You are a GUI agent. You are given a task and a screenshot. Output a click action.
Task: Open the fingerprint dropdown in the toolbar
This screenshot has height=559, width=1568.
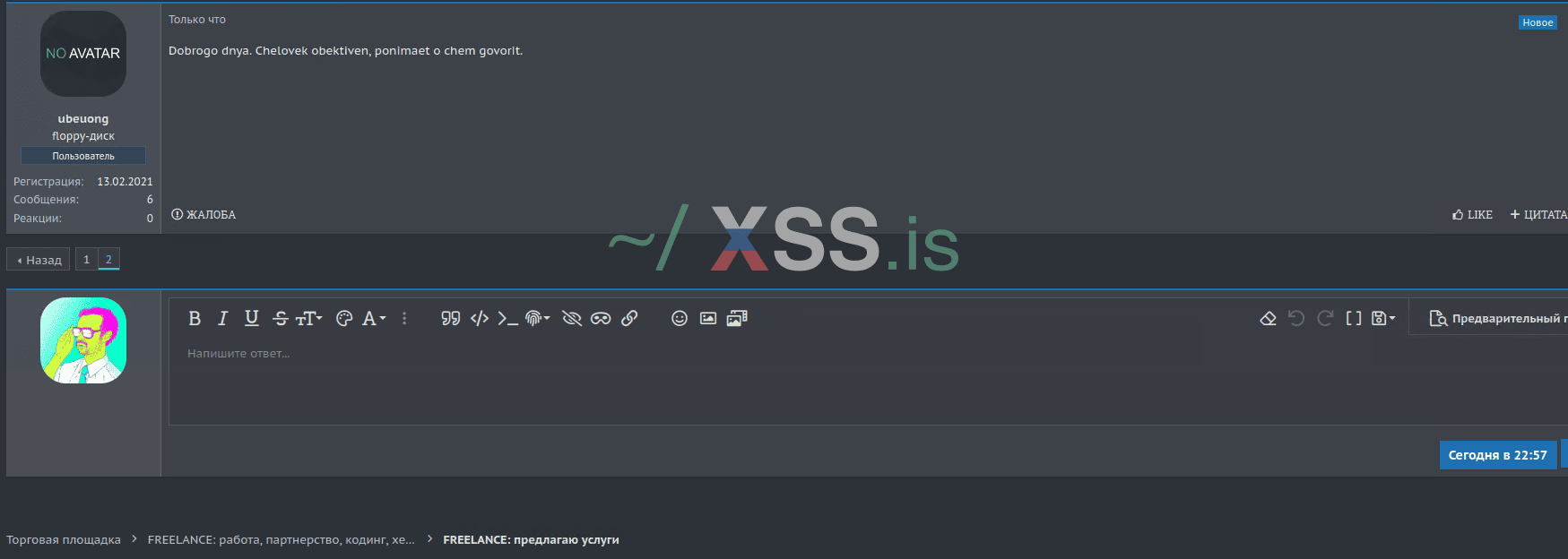pyautogui.click(x=537, y=318)
